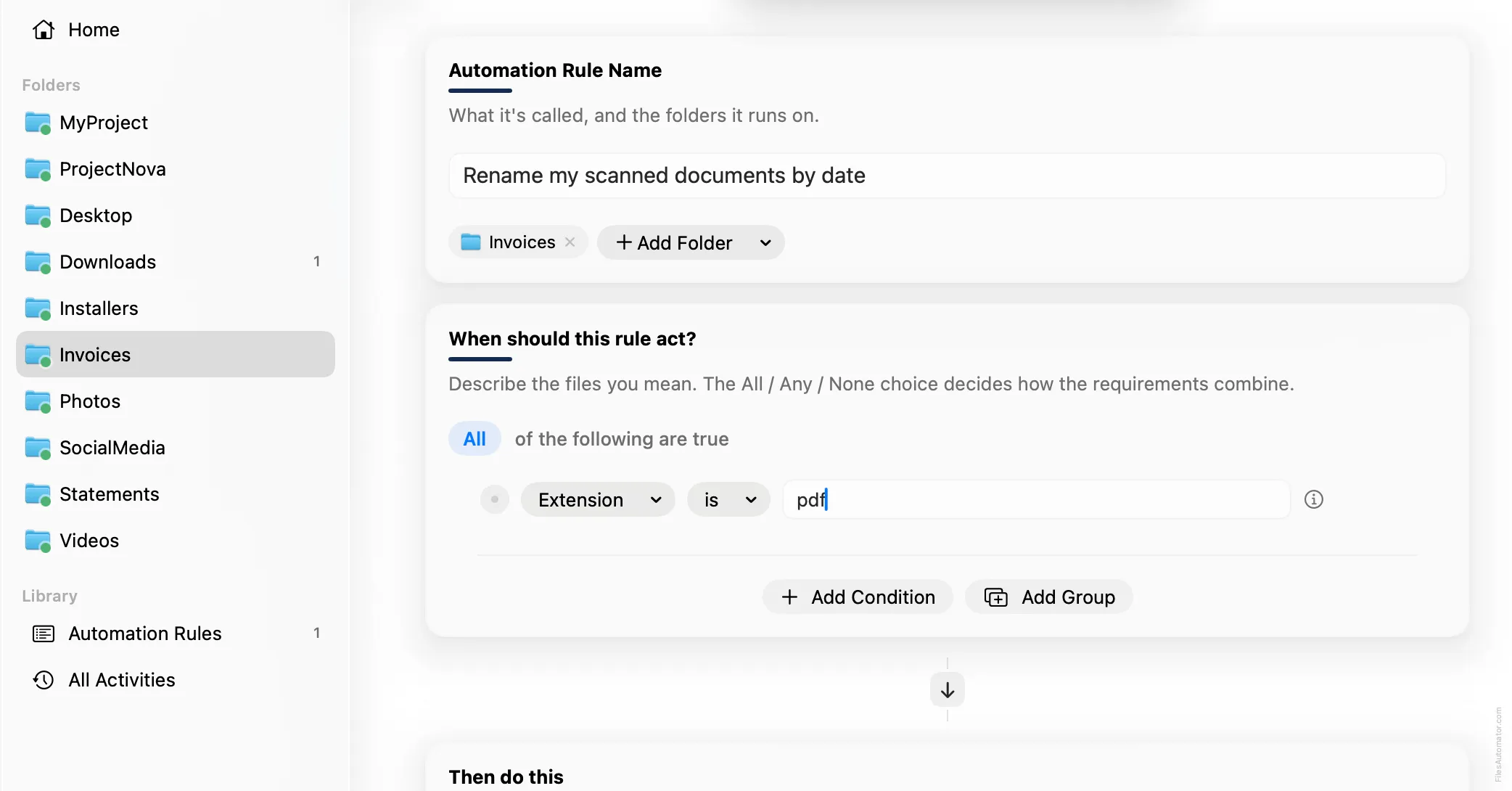Click the Downloads folder icon
This screenshot has width=1512, height=791.
(x=38, y=262)
